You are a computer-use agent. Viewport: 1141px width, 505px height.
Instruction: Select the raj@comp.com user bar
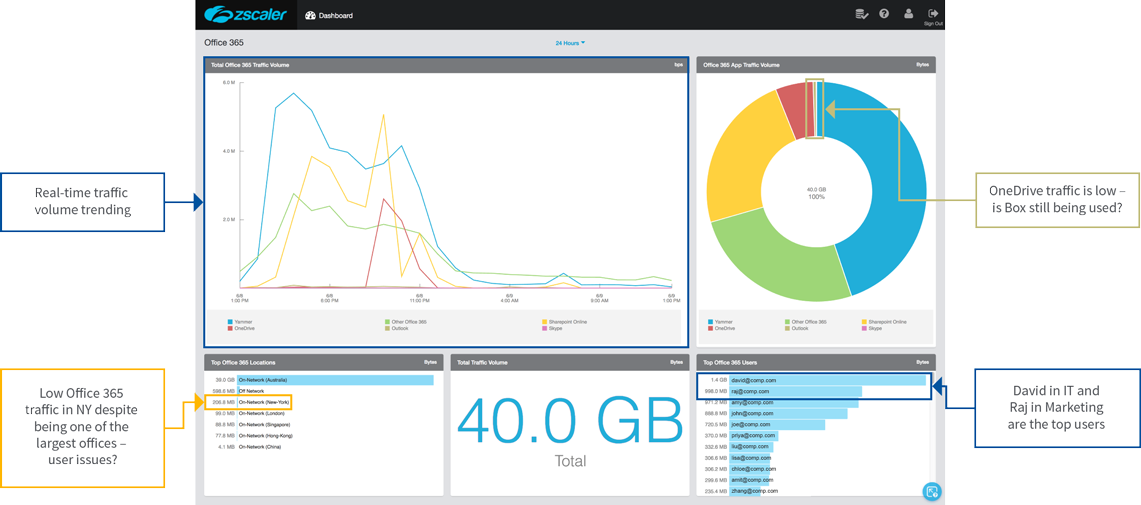coord(796,391)
